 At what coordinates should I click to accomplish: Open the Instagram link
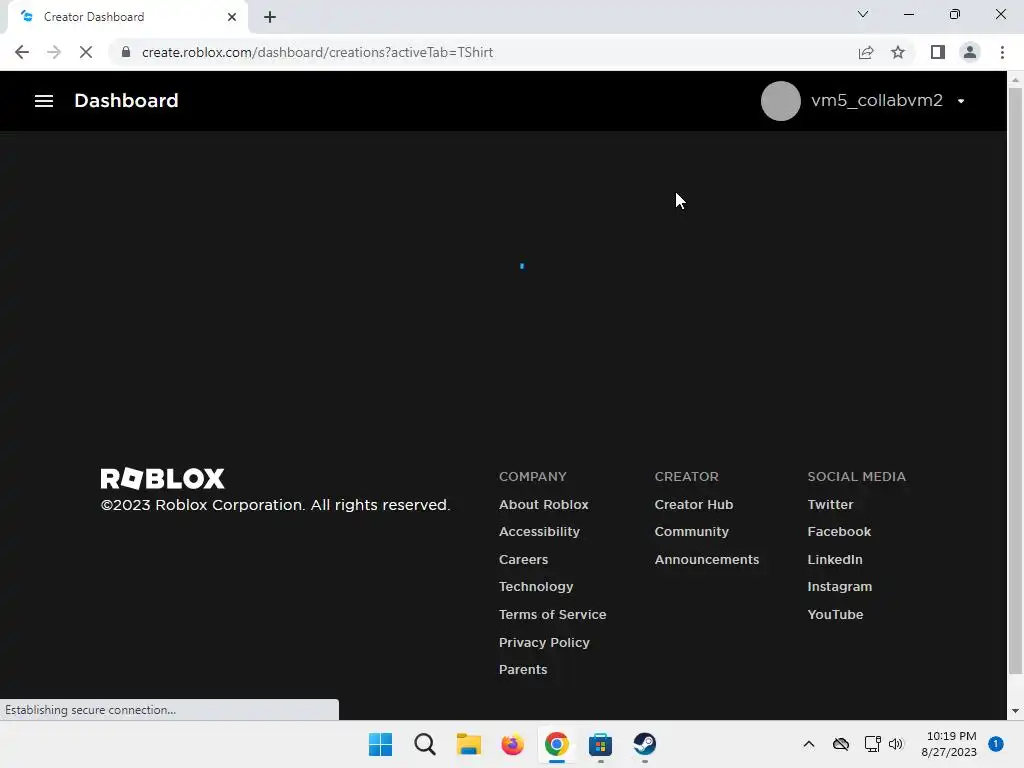839,586
